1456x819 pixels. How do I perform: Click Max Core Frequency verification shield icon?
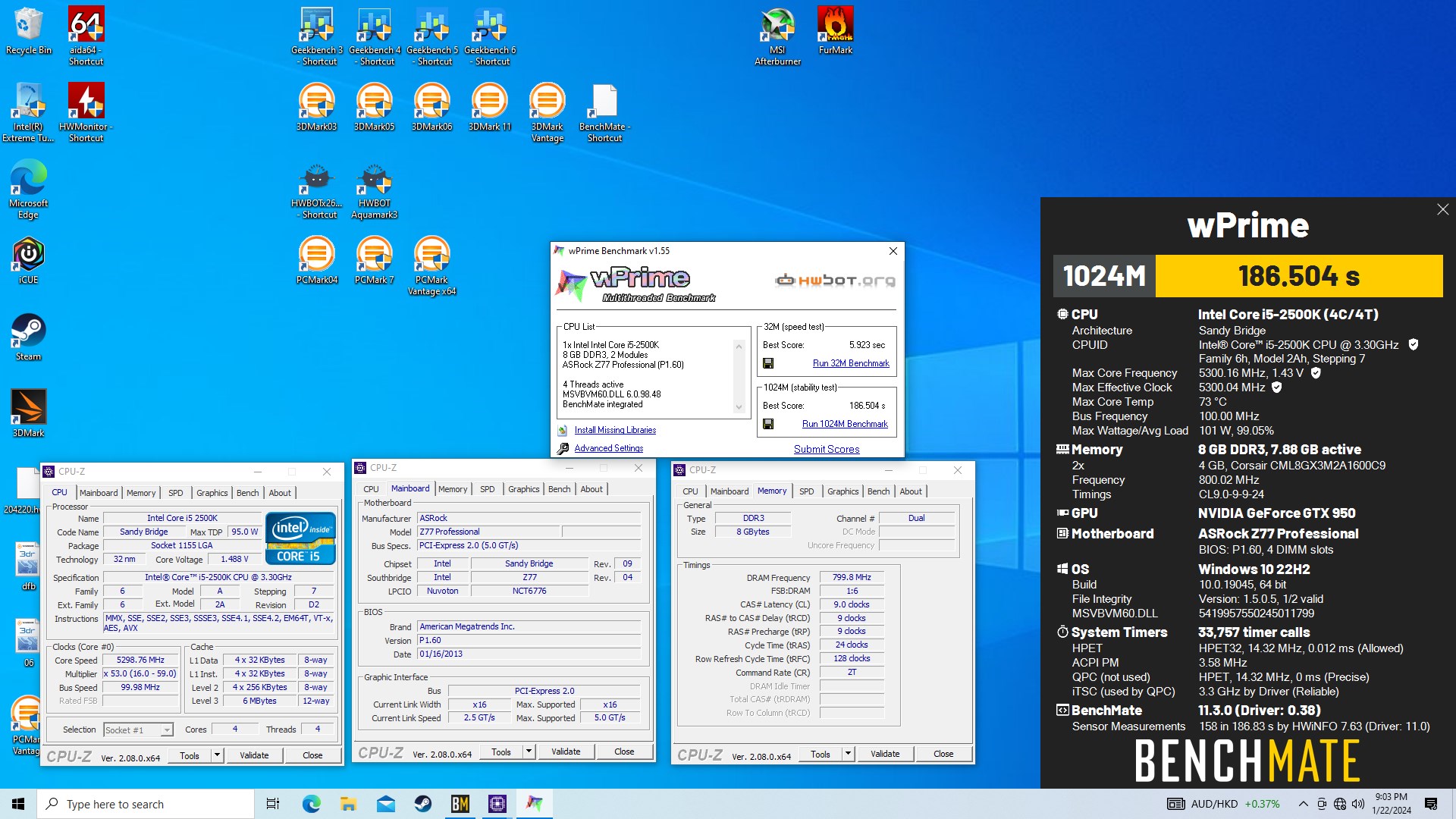coord(1316,373)
